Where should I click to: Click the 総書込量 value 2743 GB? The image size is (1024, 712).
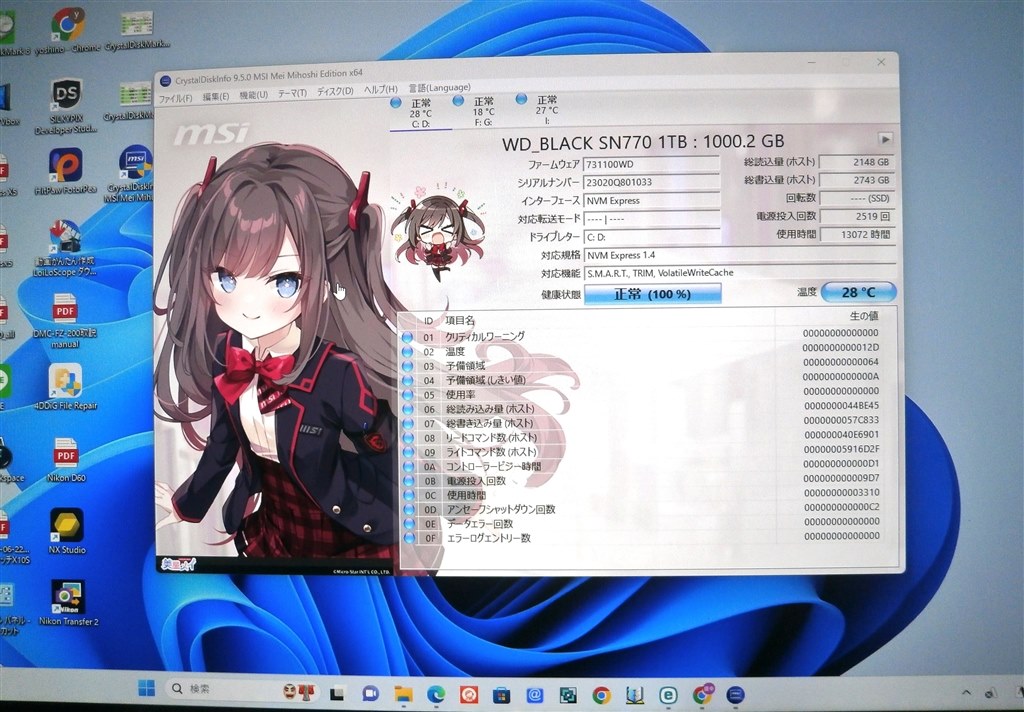pyautogui.click(x=856, y=180)
